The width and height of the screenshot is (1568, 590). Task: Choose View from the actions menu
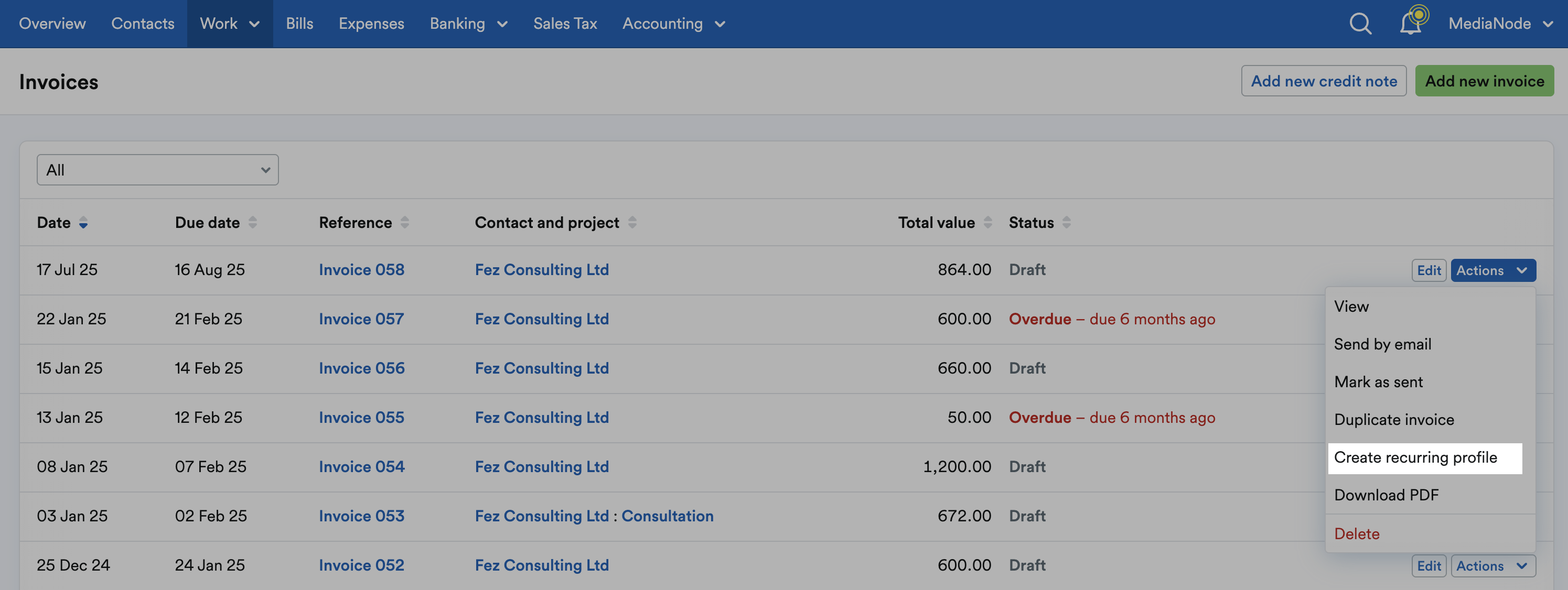coord(1430,307)
